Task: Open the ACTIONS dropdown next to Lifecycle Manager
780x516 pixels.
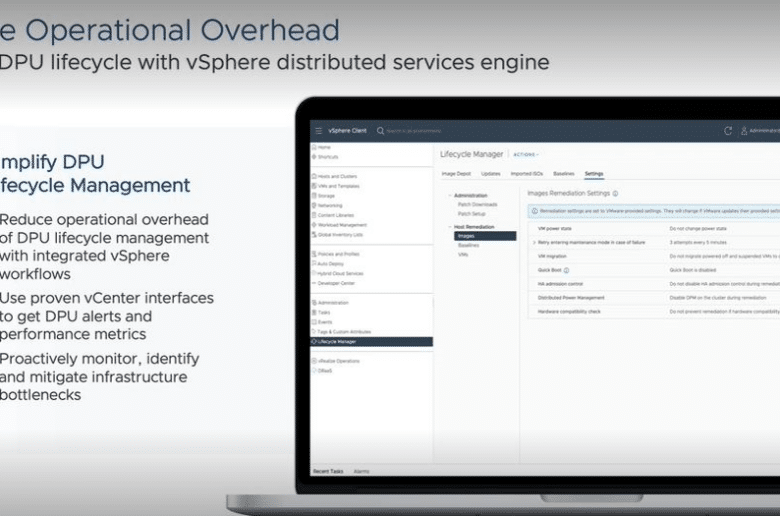Action: [x=526, y=155]
